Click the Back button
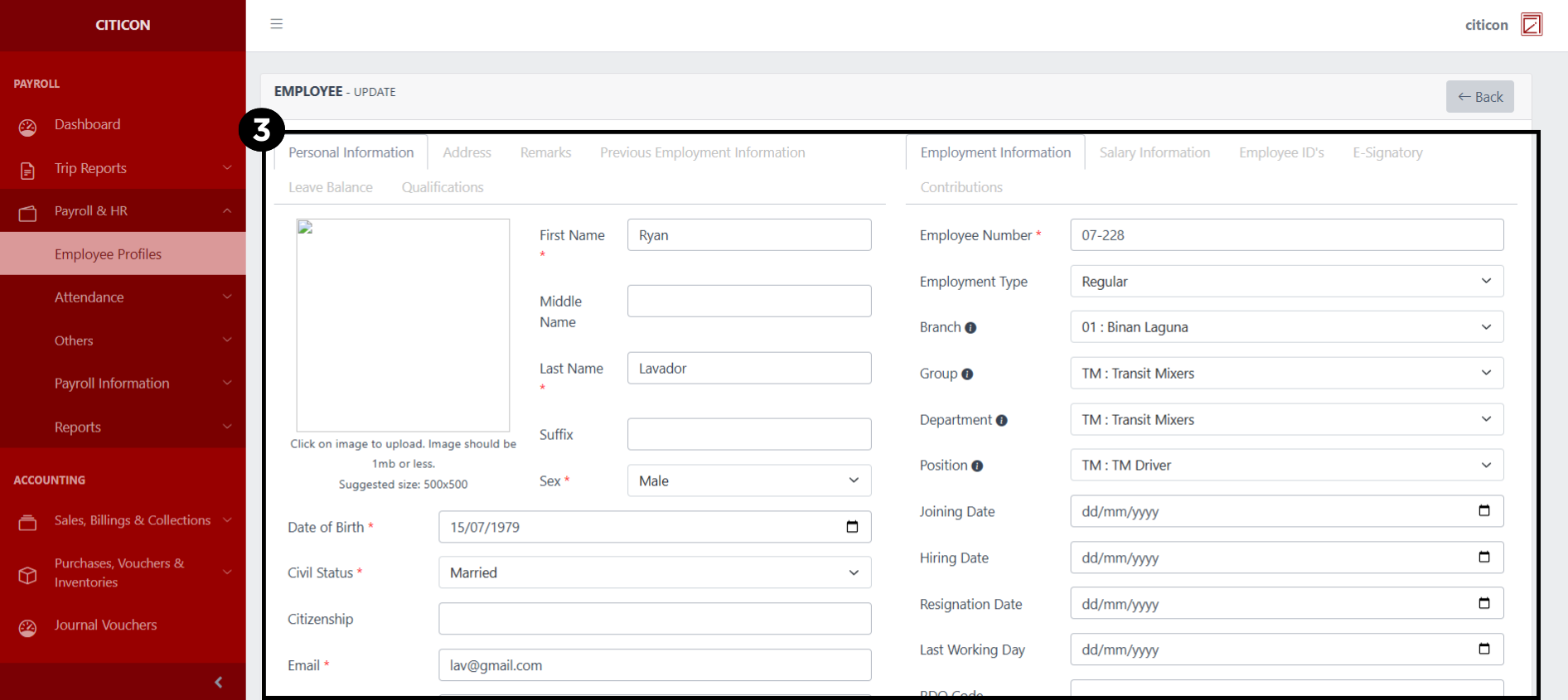 (x=1479, y=97)
